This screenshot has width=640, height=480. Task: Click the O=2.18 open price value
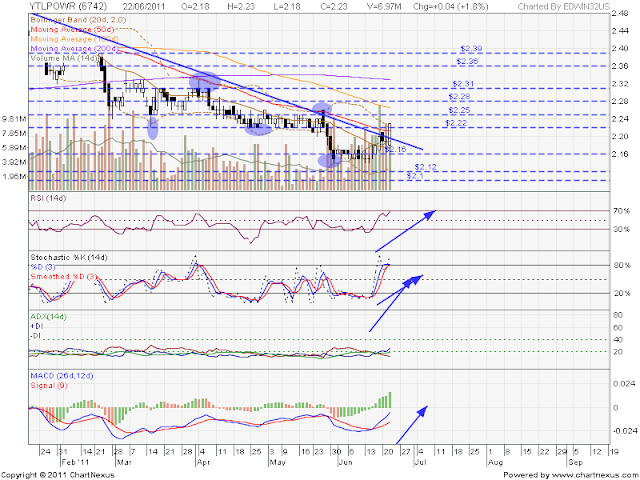pyautogui.click(x=197, y=6)
